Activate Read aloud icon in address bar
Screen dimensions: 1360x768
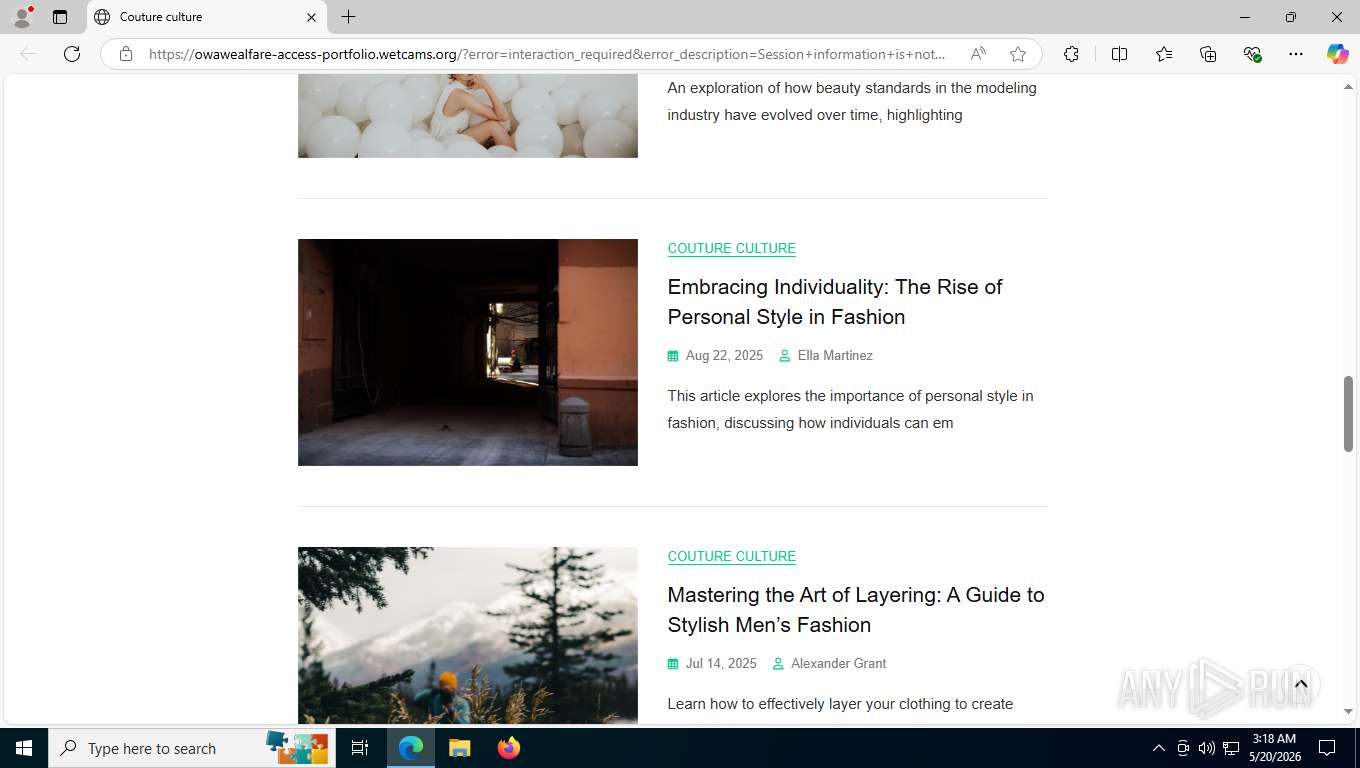point(978,54)
